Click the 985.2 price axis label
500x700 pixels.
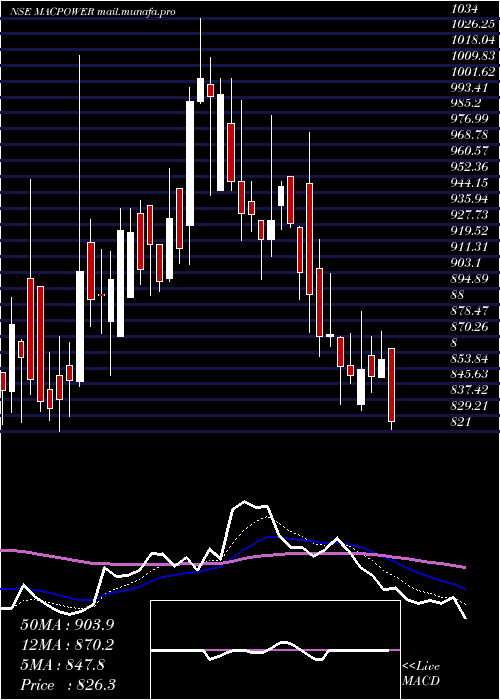click(468, 103)
